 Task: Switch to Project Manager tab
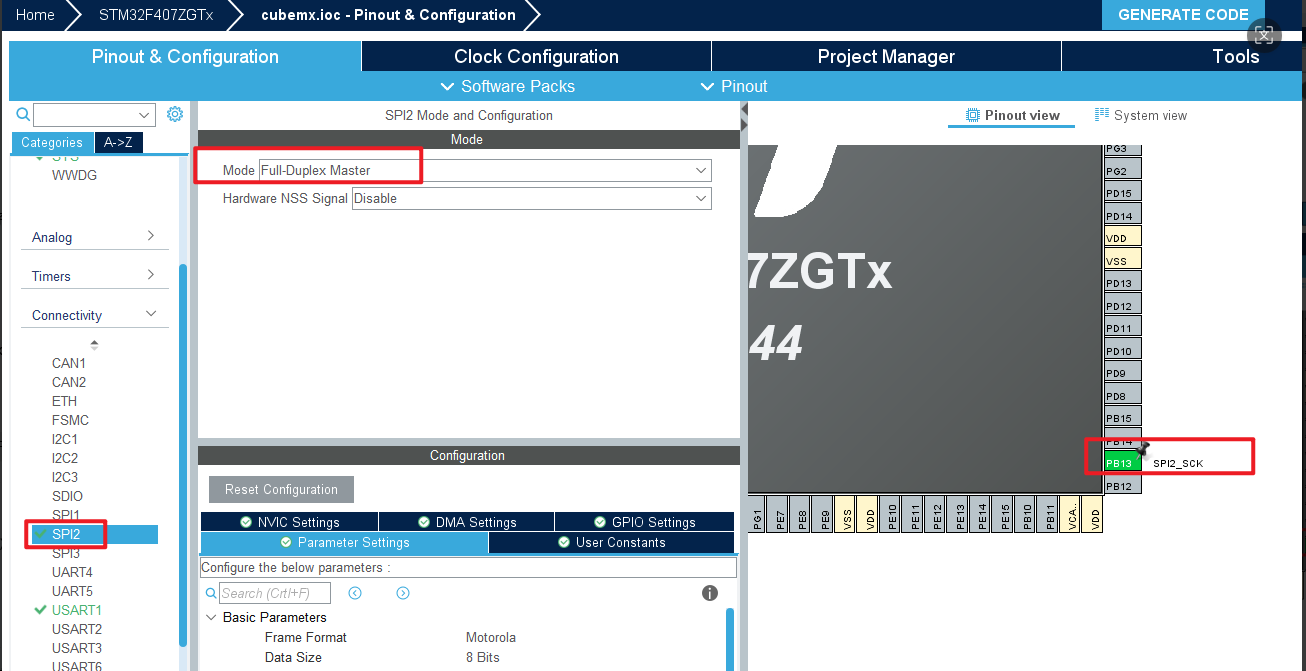coord(886,56)
